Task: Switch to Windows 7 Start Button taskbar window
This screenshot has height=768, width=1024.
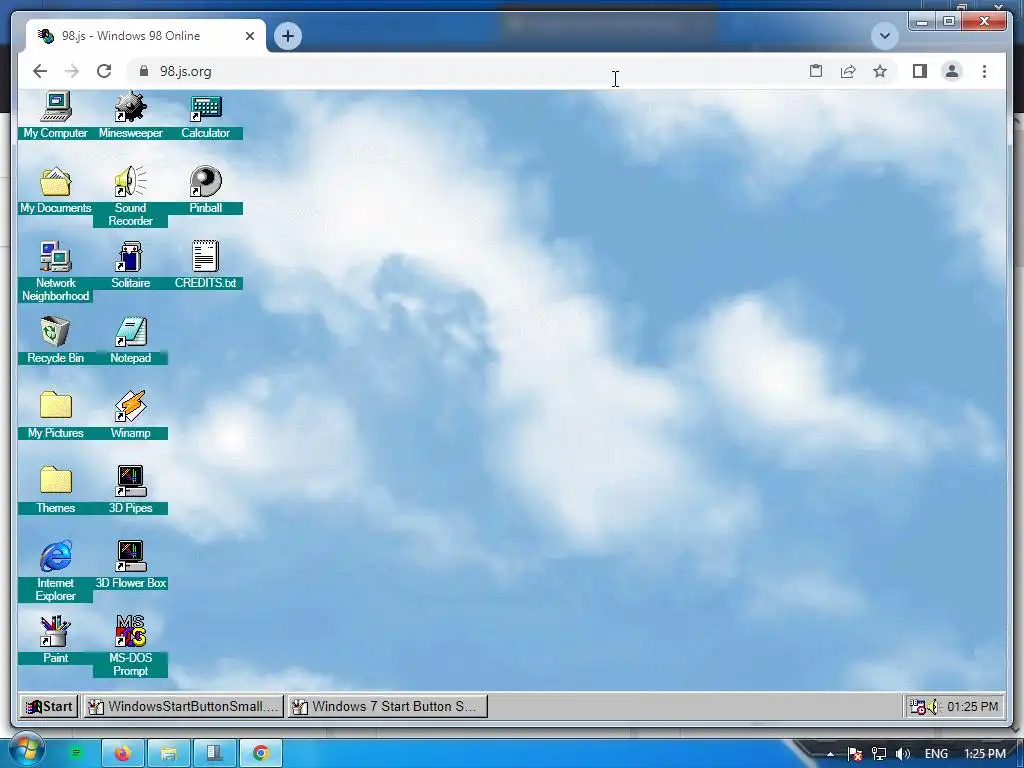Action: click(388, 707)
